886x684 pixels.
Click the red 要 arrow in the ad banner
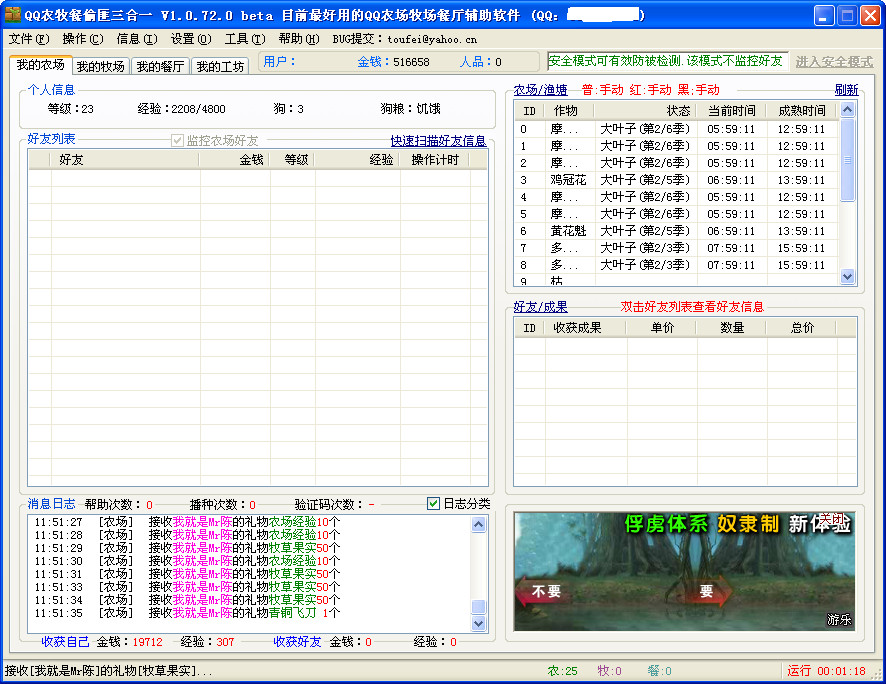pos(706,591)
